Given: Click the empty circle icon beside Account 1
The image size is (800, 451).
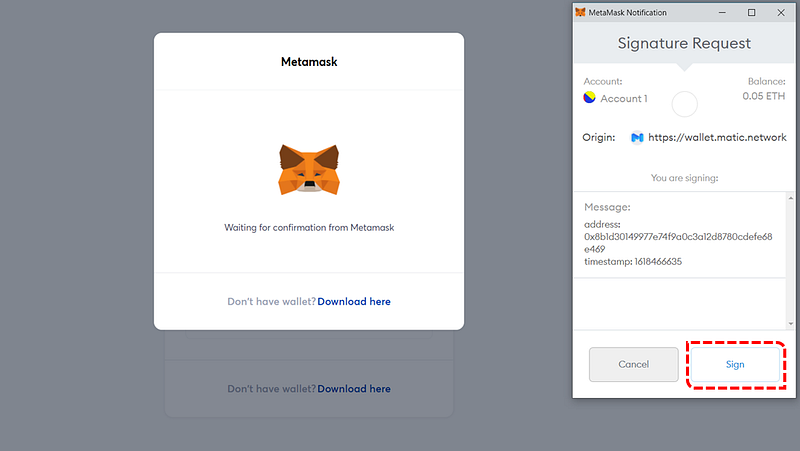Looking at the screenshot, I should (684, 103).
